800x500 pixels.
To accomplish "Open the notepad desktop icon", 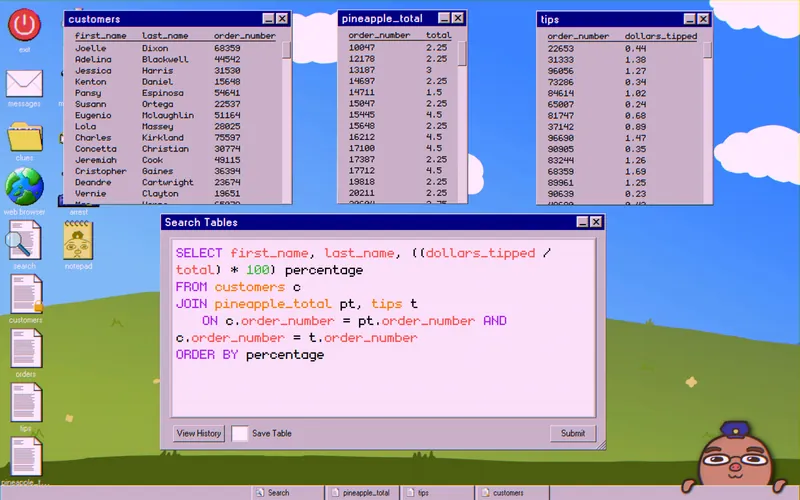I will pos(78,240).
